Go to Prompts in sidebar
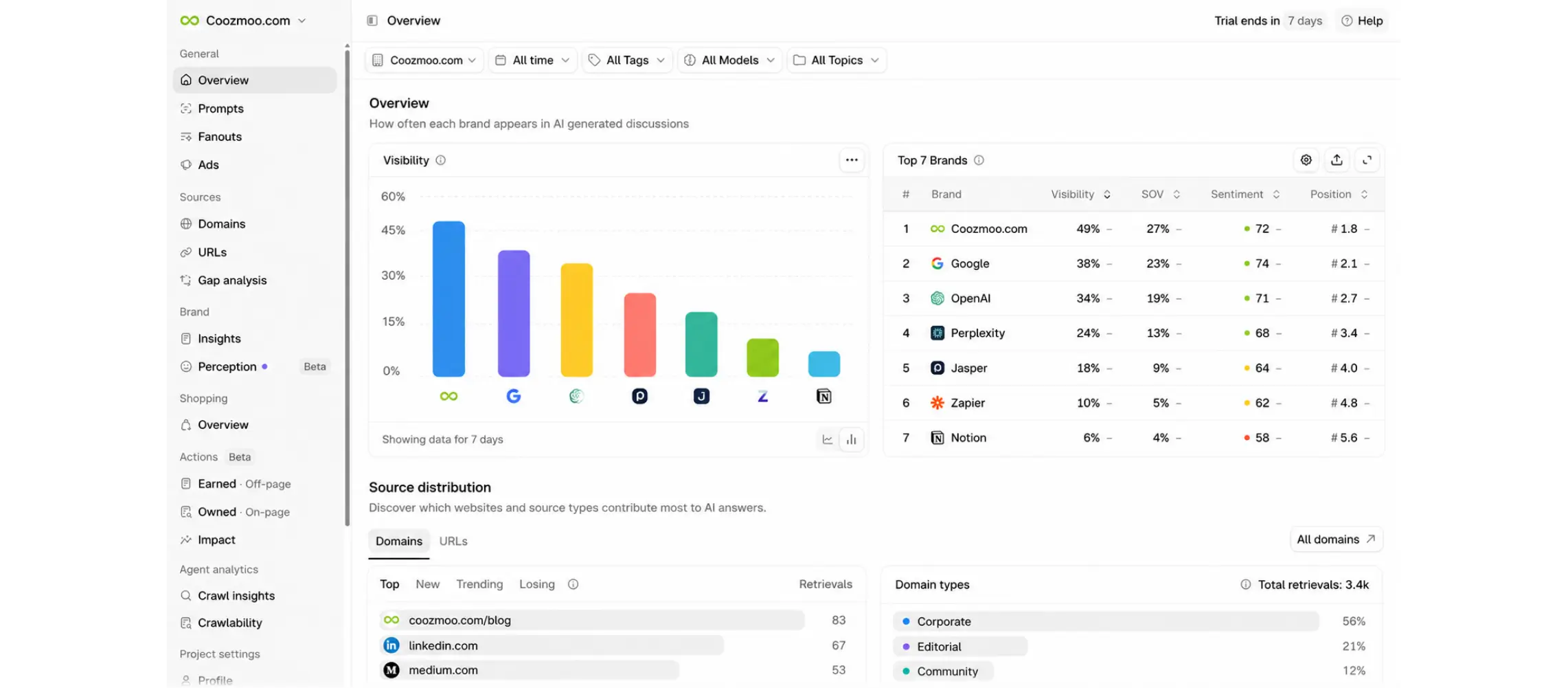Screen dimensions: 1568x688 pyautogui.click(x=255, y=109)
